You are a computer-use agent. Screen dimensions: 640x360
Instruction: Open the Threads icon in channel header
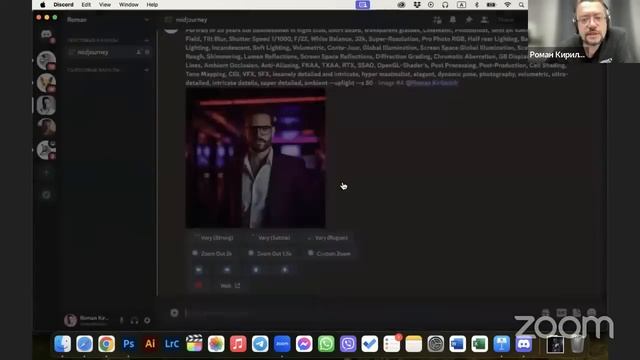437,20
